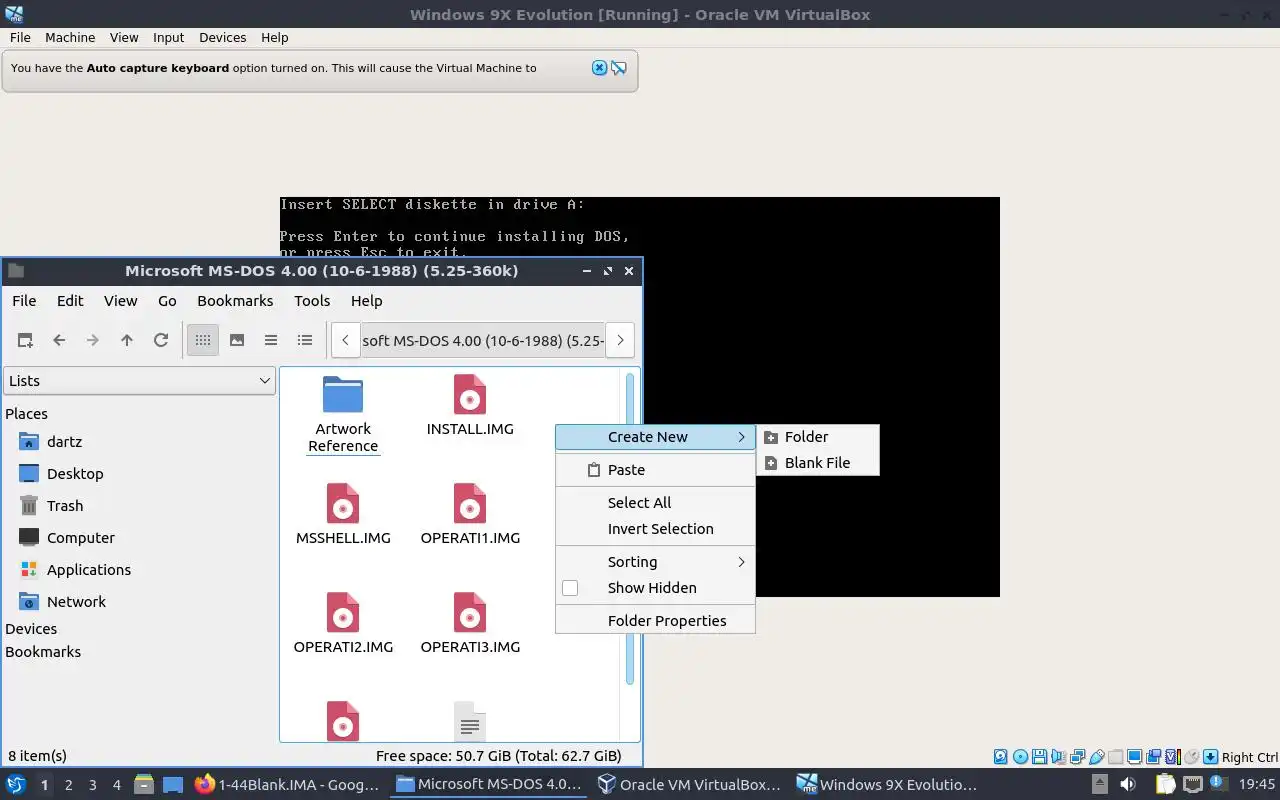The image size is (1280, 800).
Task: Choose Folder in Create New submenu
Action: click(818, 437)
